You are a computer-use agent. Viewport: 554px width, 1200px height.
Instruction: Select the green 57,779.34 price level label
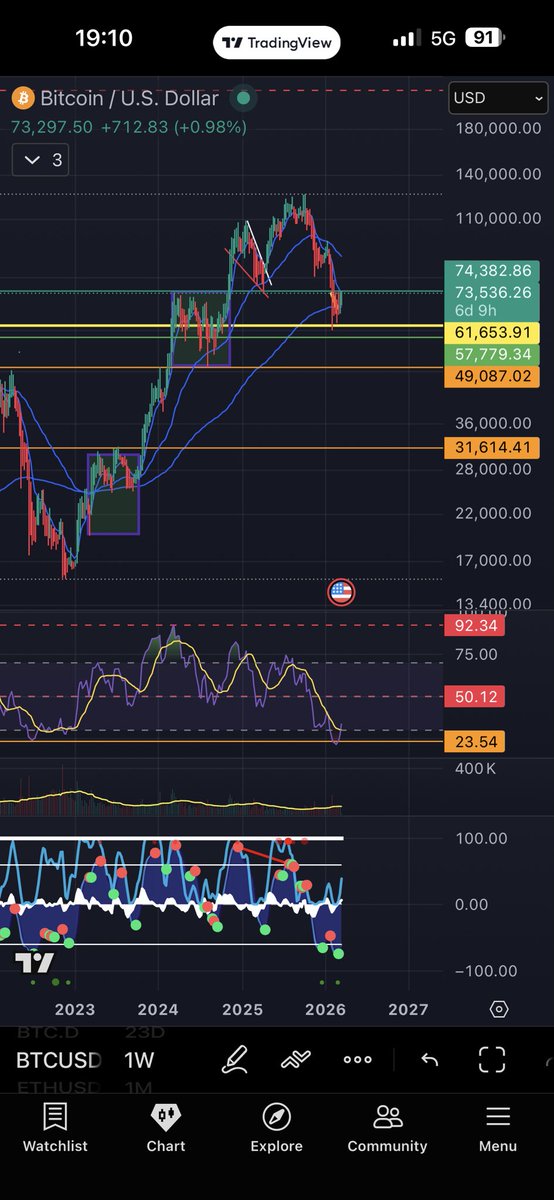point(494,354)
